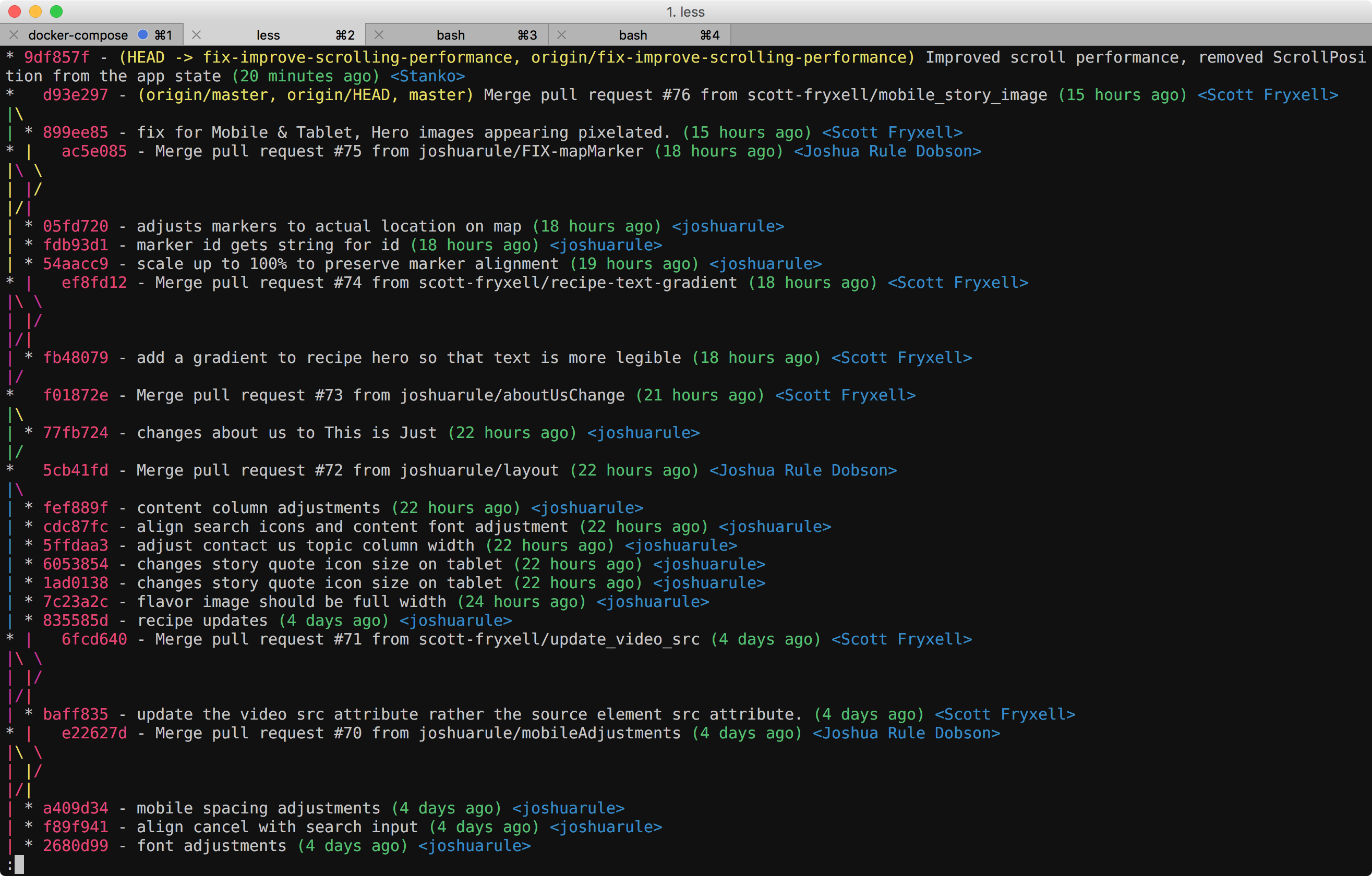This screenshot has width=1372, height=876.
Task: Click commit hash ac5e085
Action: click(x=94, y=152)
